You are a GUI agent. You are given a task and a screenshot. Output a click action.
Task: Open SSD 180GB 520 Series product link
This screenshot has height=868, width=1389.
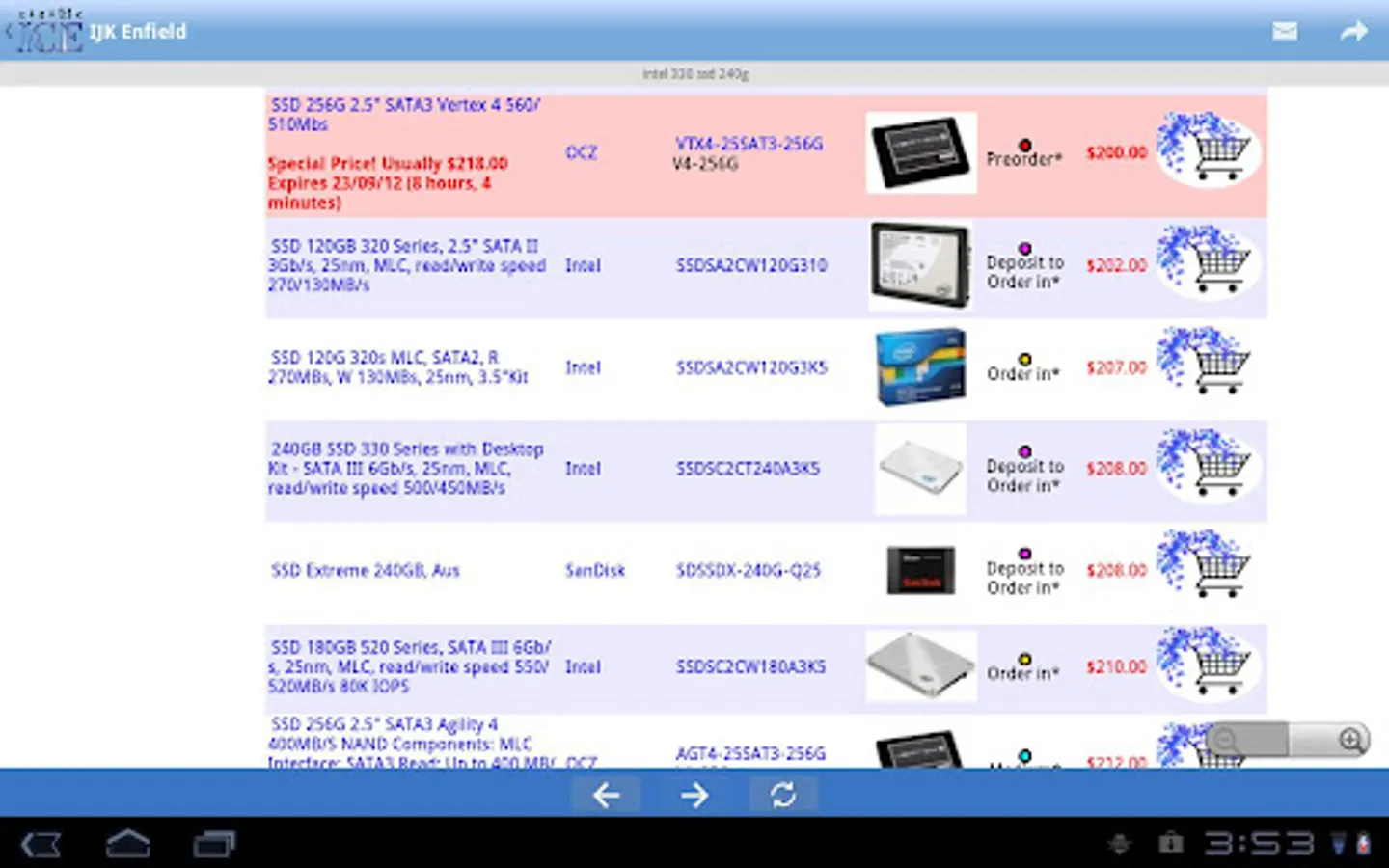point(410,666)
